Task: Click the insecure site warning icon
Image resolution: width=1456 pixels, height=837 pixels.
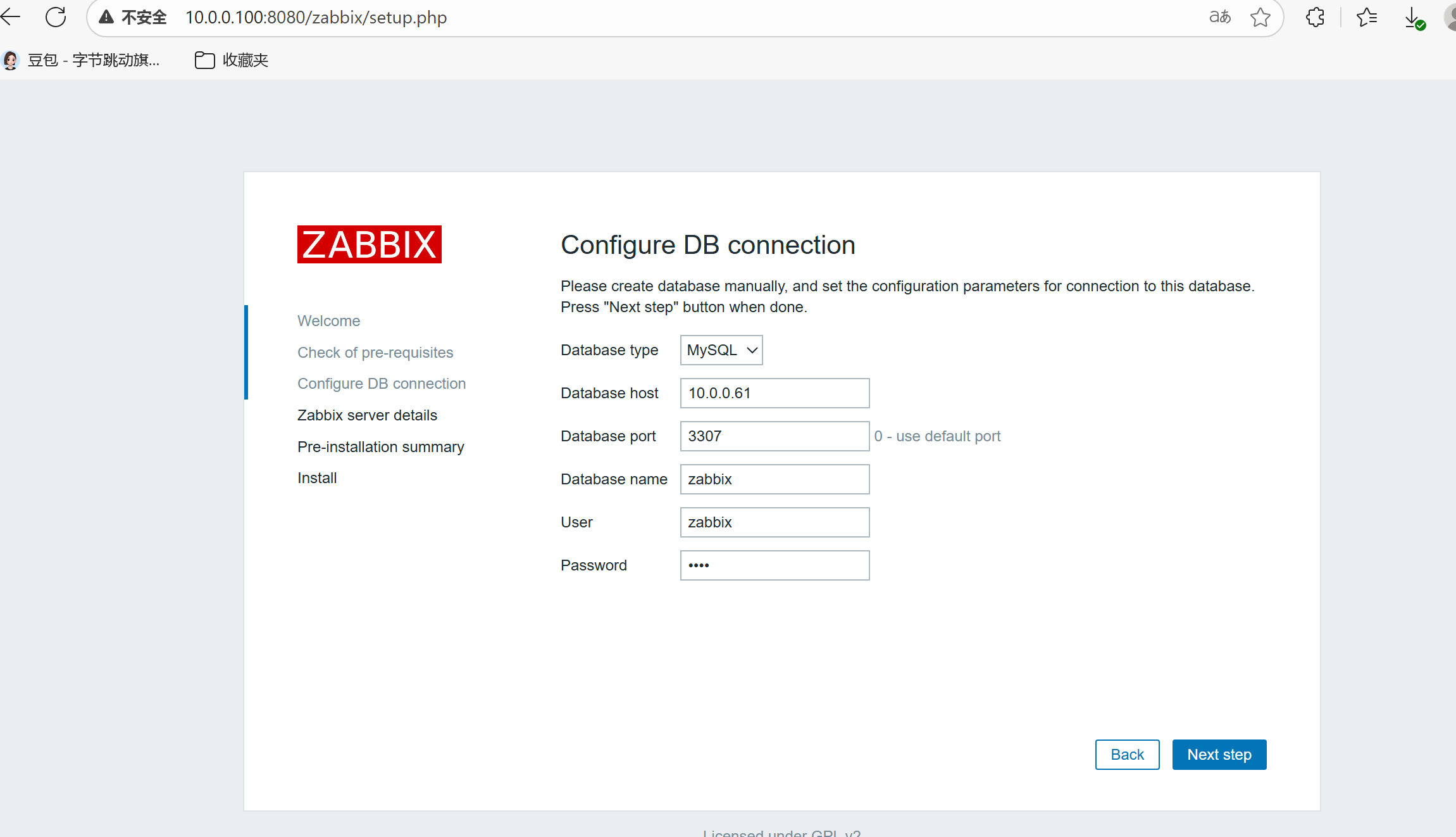Action: (x=106, y=17)
